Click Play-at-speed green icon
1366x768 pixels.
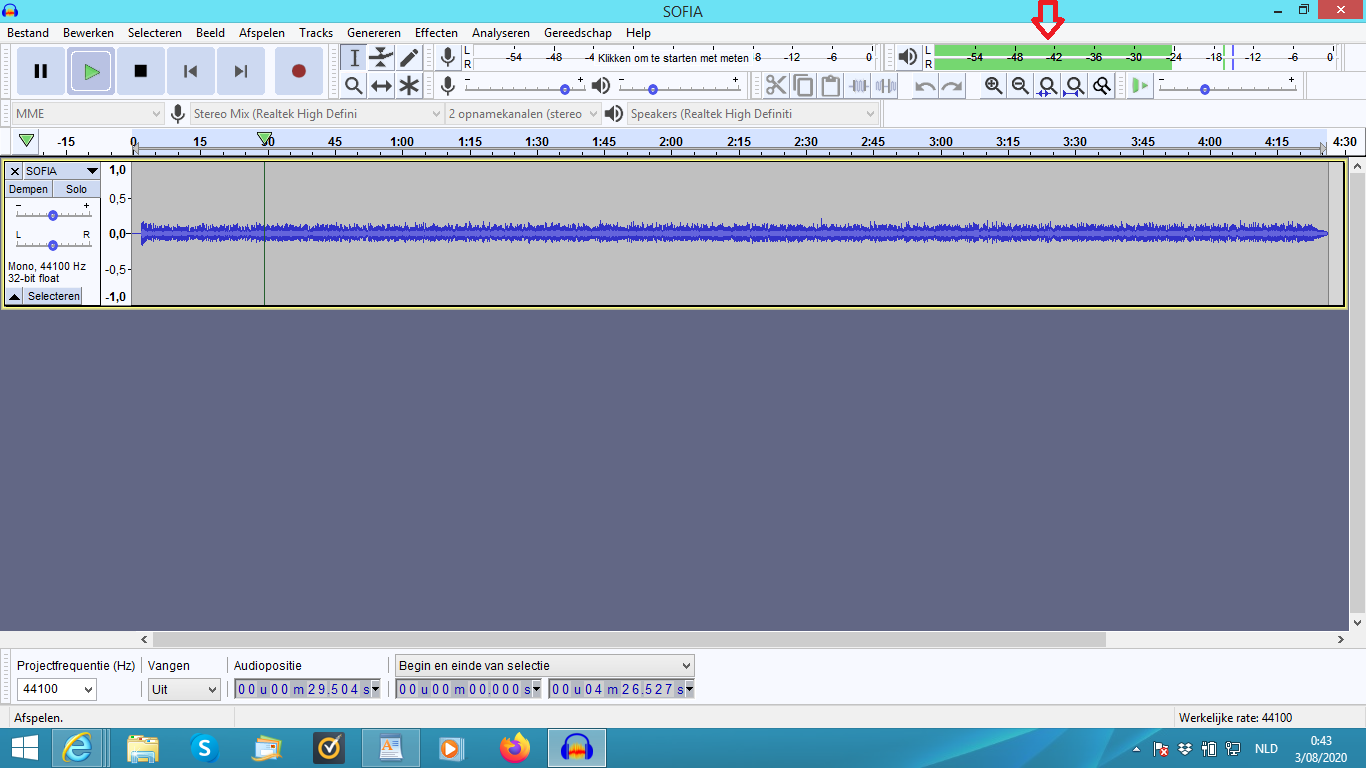click(x=1140, y=86)
